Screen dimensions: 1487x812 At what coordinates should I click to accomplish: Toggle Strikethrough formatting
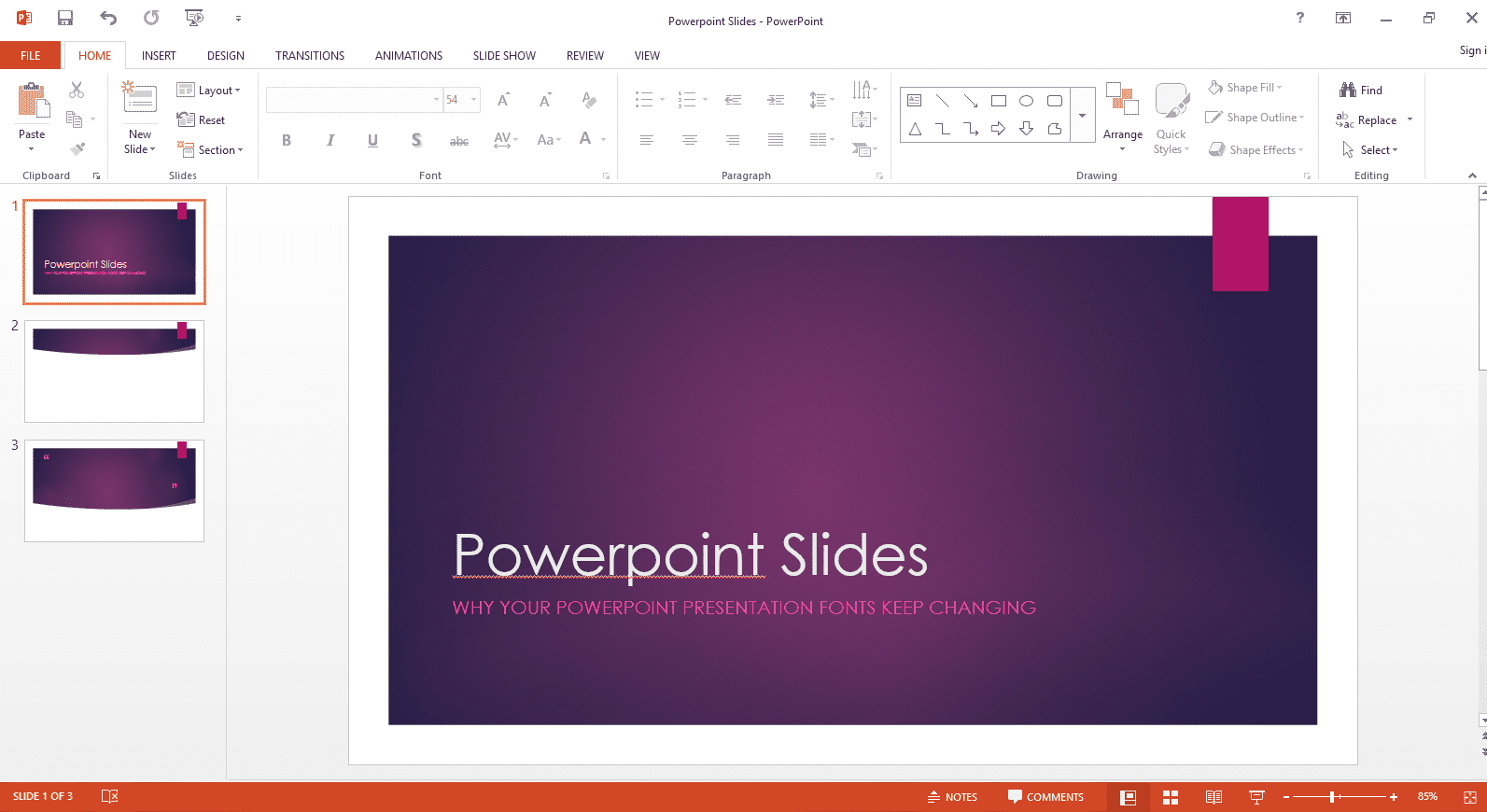click(x=459, y=141)
